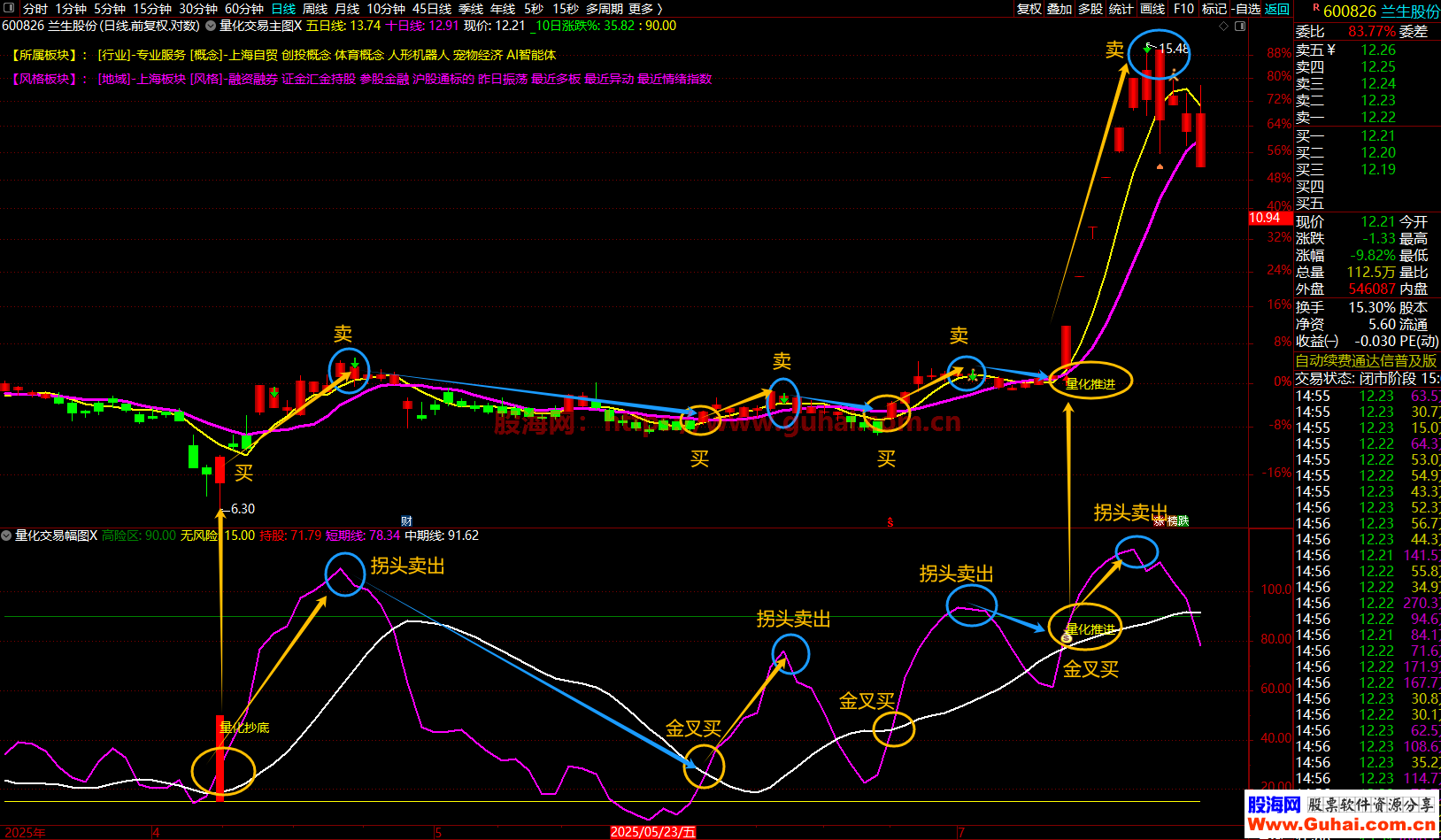Open the 创投概念 concept link

point(306,55)
